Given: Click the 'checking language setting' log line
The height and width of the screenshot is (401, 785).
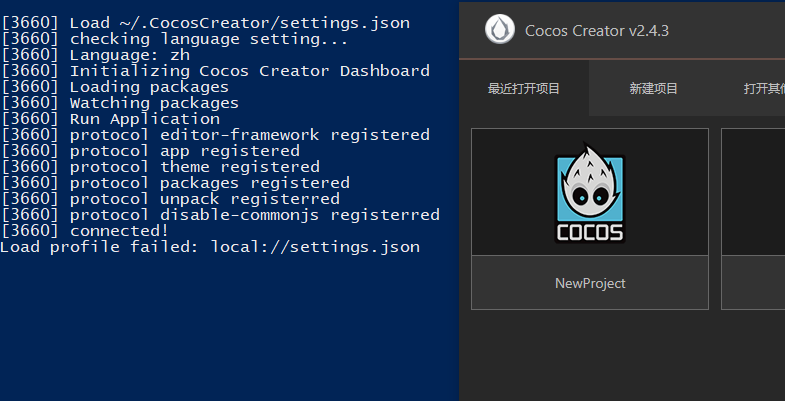Looking at the screenshot, I should [175, 39].
